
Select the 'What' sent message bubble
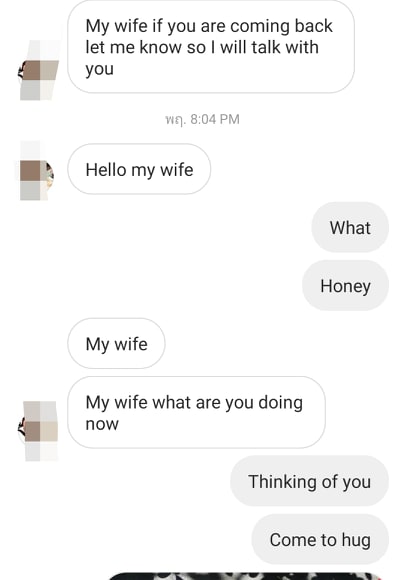(350, 227)
